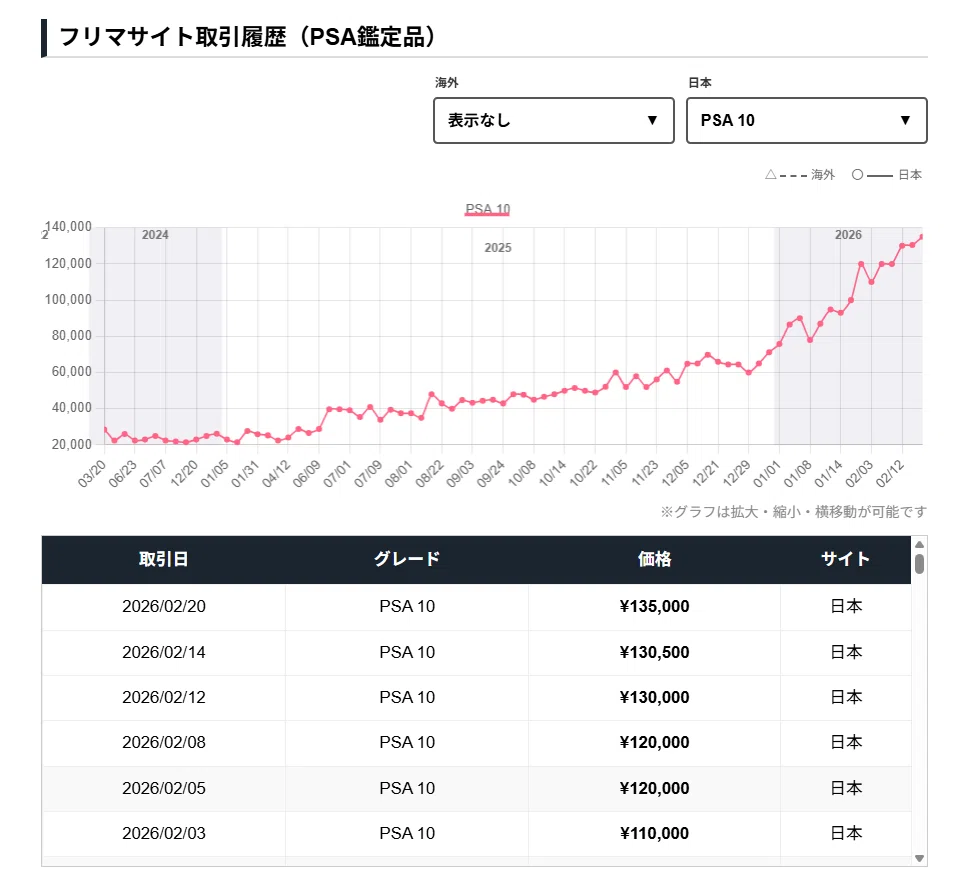
Task: Click the 02/12 x-axis date label
Action: click(x=890, y=474)
